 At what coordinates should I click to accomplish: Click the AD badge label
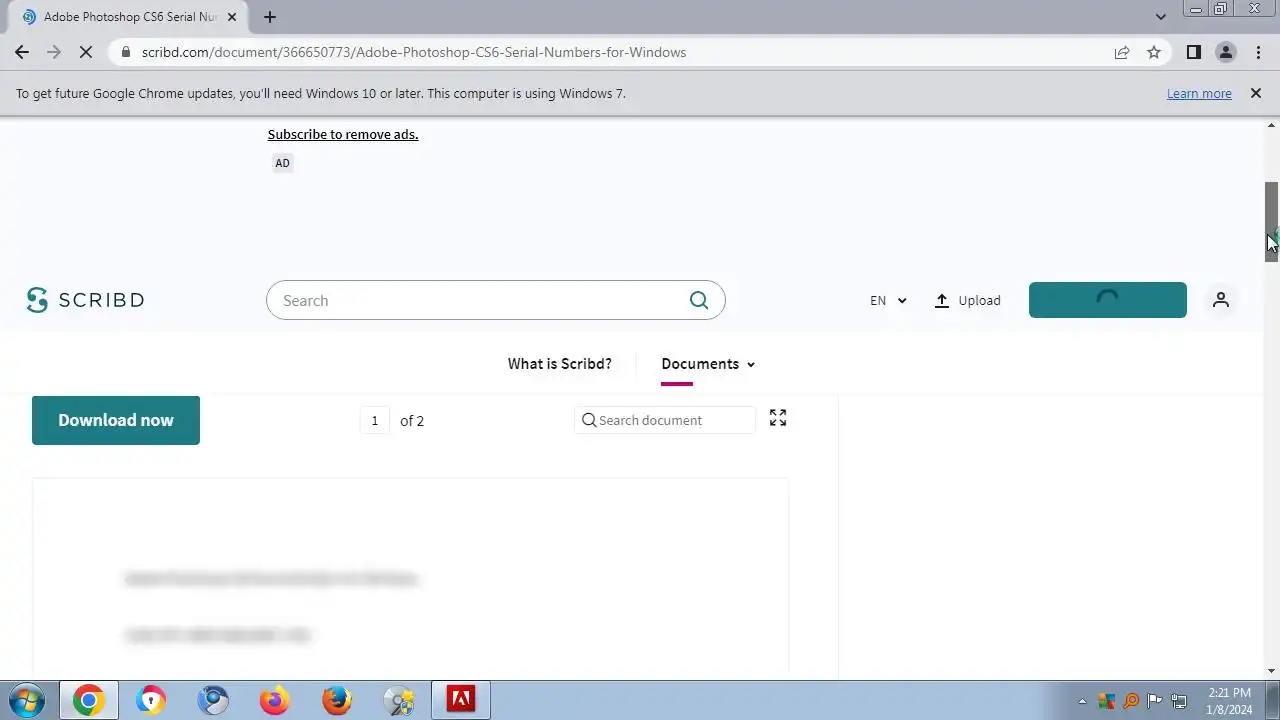pyautogui.click(x=282, y=163)
